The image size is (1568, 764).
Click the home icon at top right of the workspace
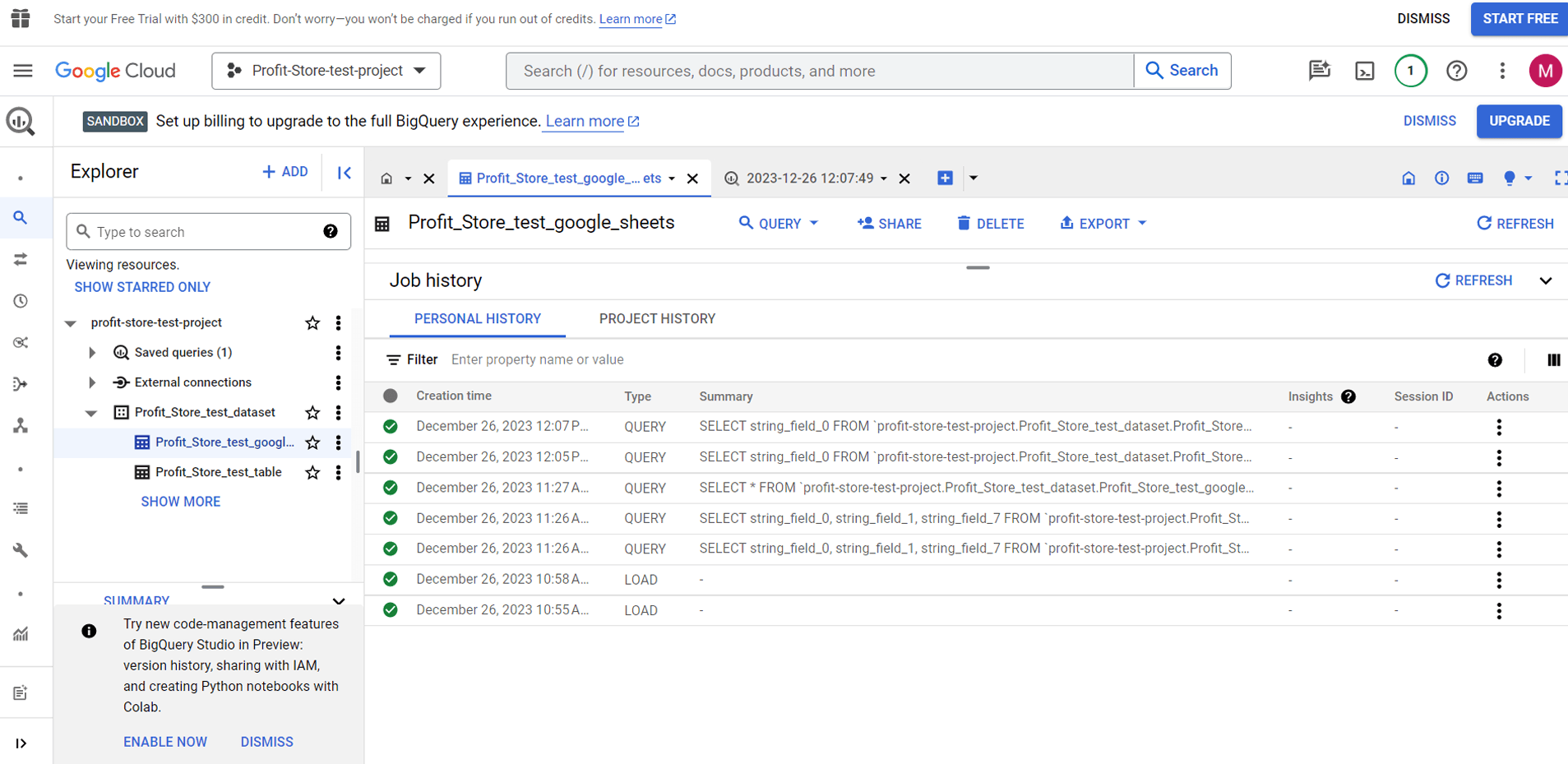[1408, 178]
